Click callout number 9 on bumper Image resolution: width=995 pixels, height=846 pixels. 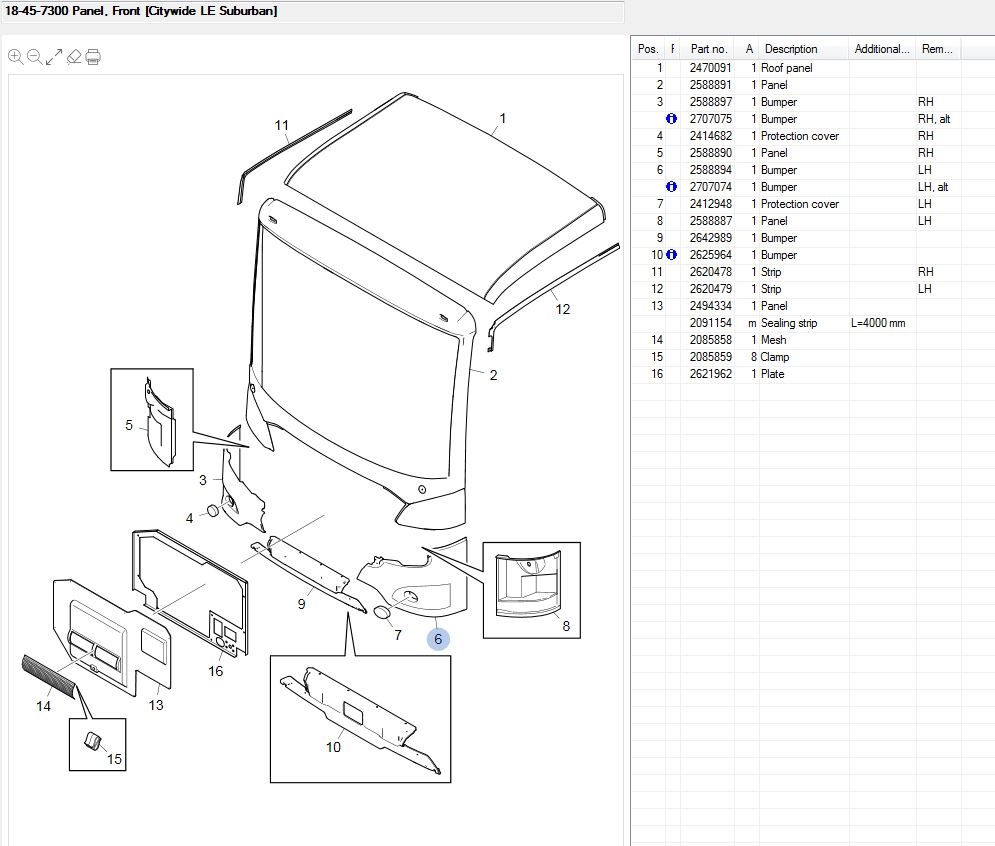pos(301,604)
